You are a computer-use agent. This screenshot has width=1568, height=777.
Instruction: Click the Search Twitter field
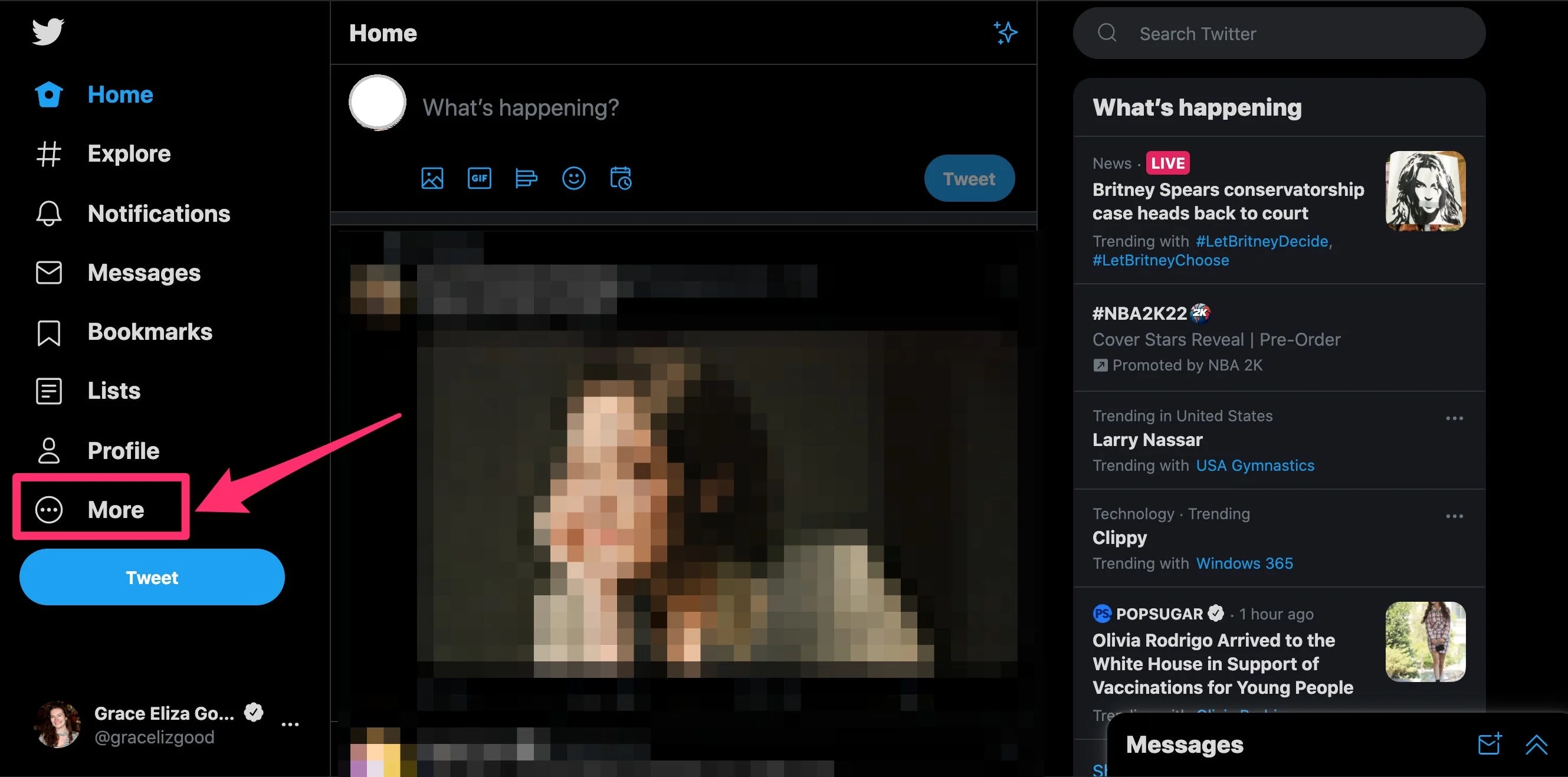(x=1278, y=34)
